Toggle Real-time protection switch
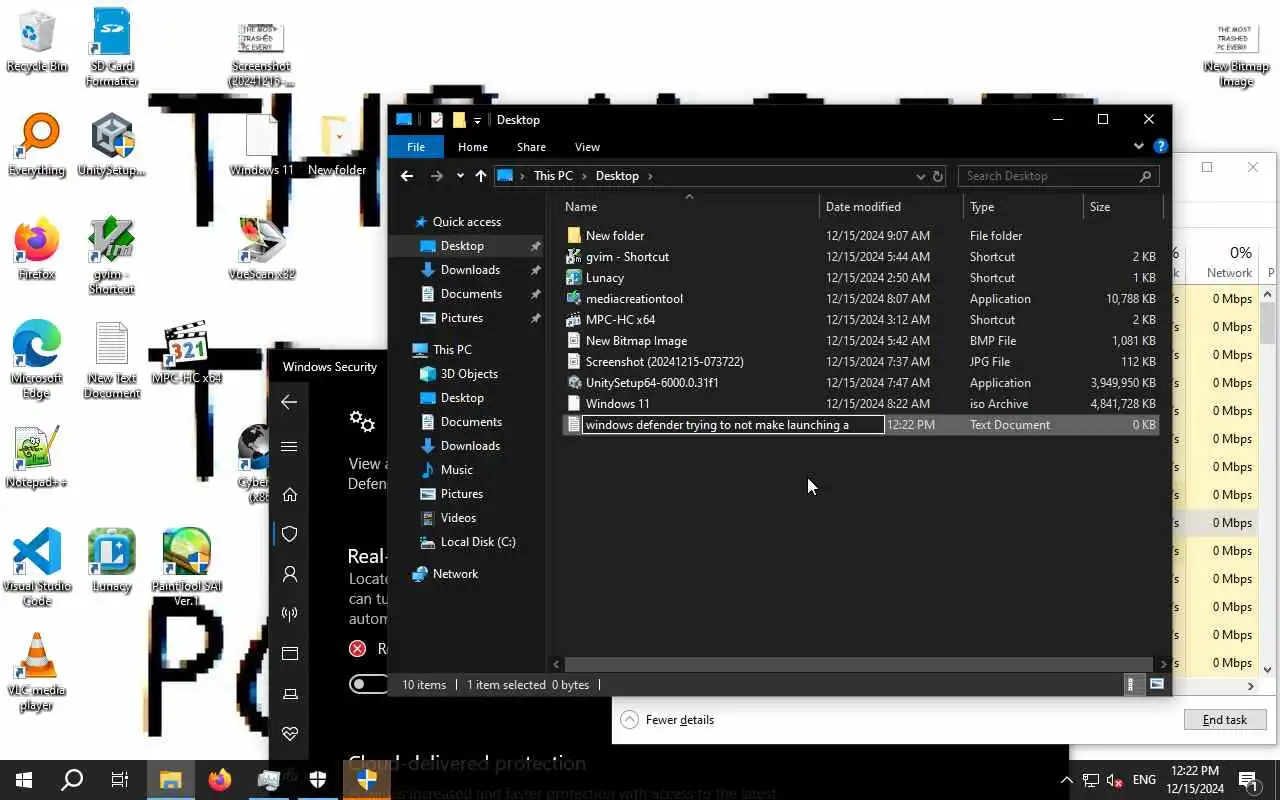 (x=368, y=684)
